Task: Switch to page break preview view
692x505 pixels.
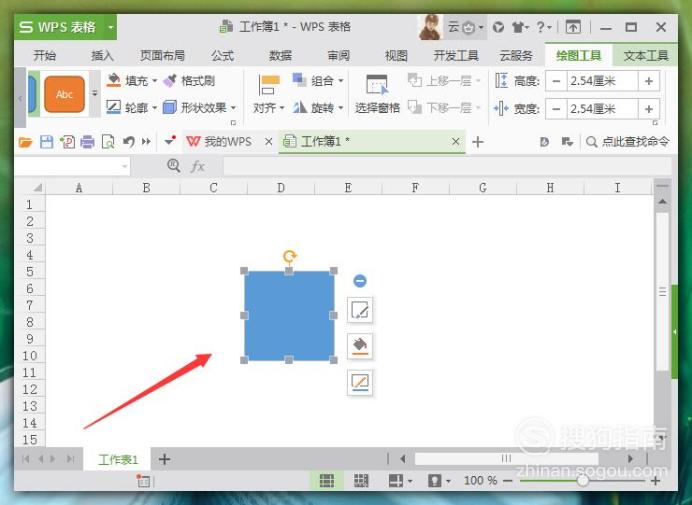Action: pos(361,481)
